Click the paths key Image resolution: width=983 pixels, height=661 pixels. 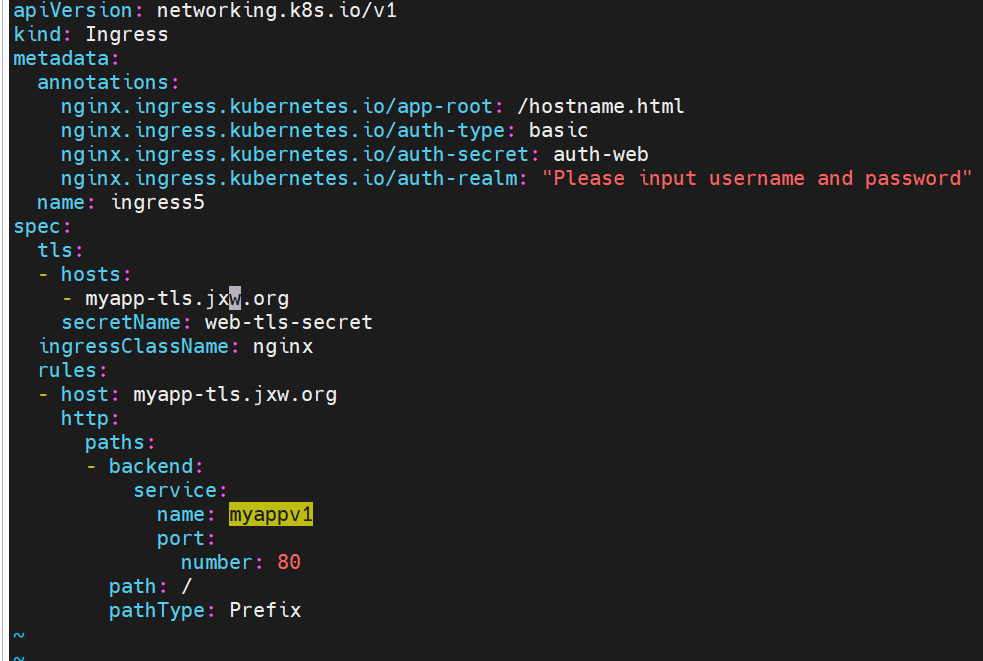click(115, 442)
